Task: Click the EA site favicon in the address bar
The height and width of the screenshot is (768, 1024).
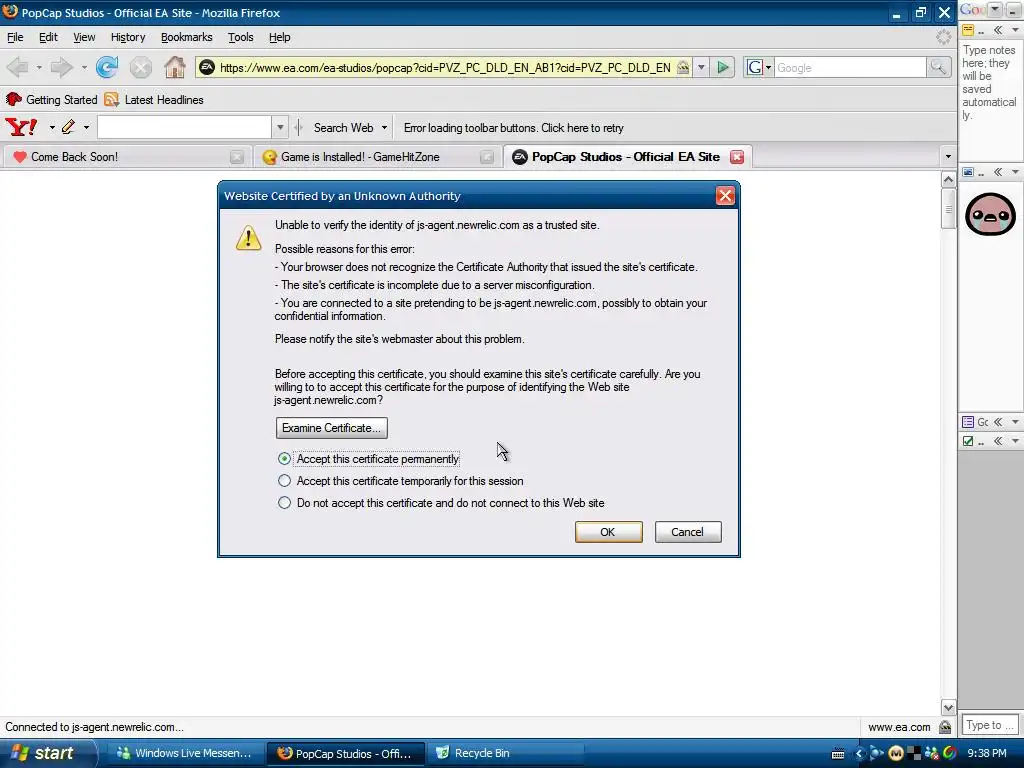Action: [x=207, y=67]
